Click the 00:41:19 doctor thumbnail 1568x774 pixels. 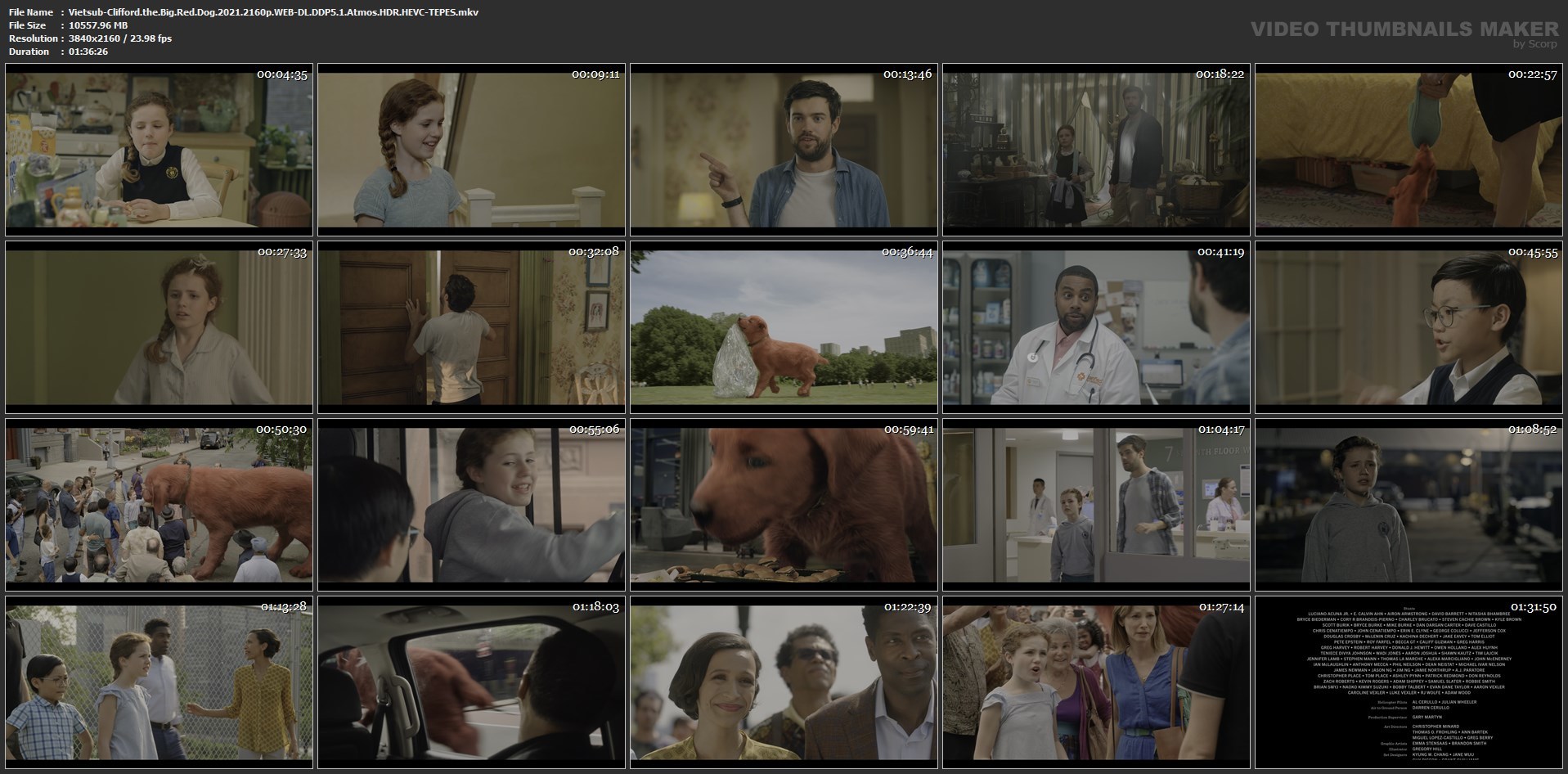[x=1096, y=327]
